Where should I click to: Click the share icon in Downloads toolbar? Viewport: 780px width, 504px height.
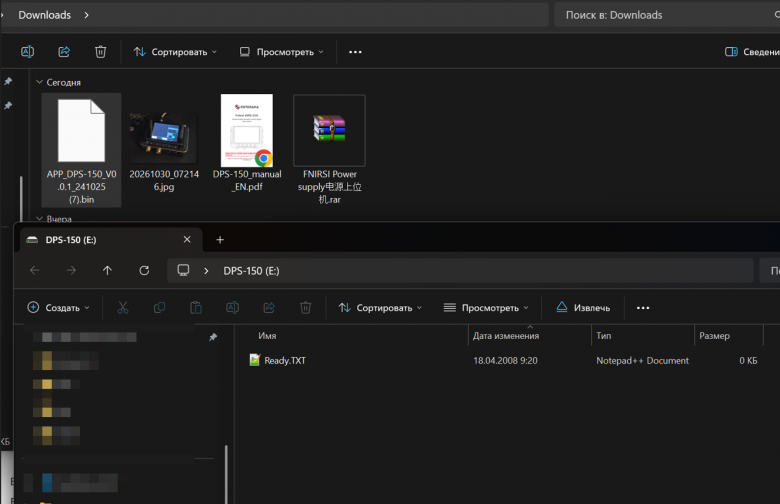tap(64, 52)
